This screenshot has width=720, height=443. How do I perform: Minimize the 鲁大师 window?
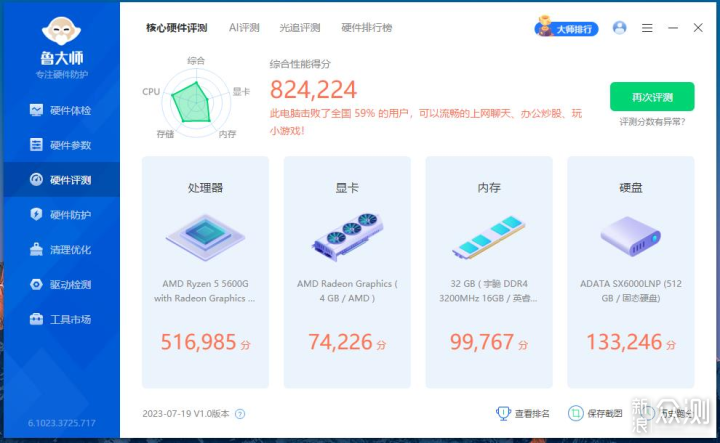(673, 28)
